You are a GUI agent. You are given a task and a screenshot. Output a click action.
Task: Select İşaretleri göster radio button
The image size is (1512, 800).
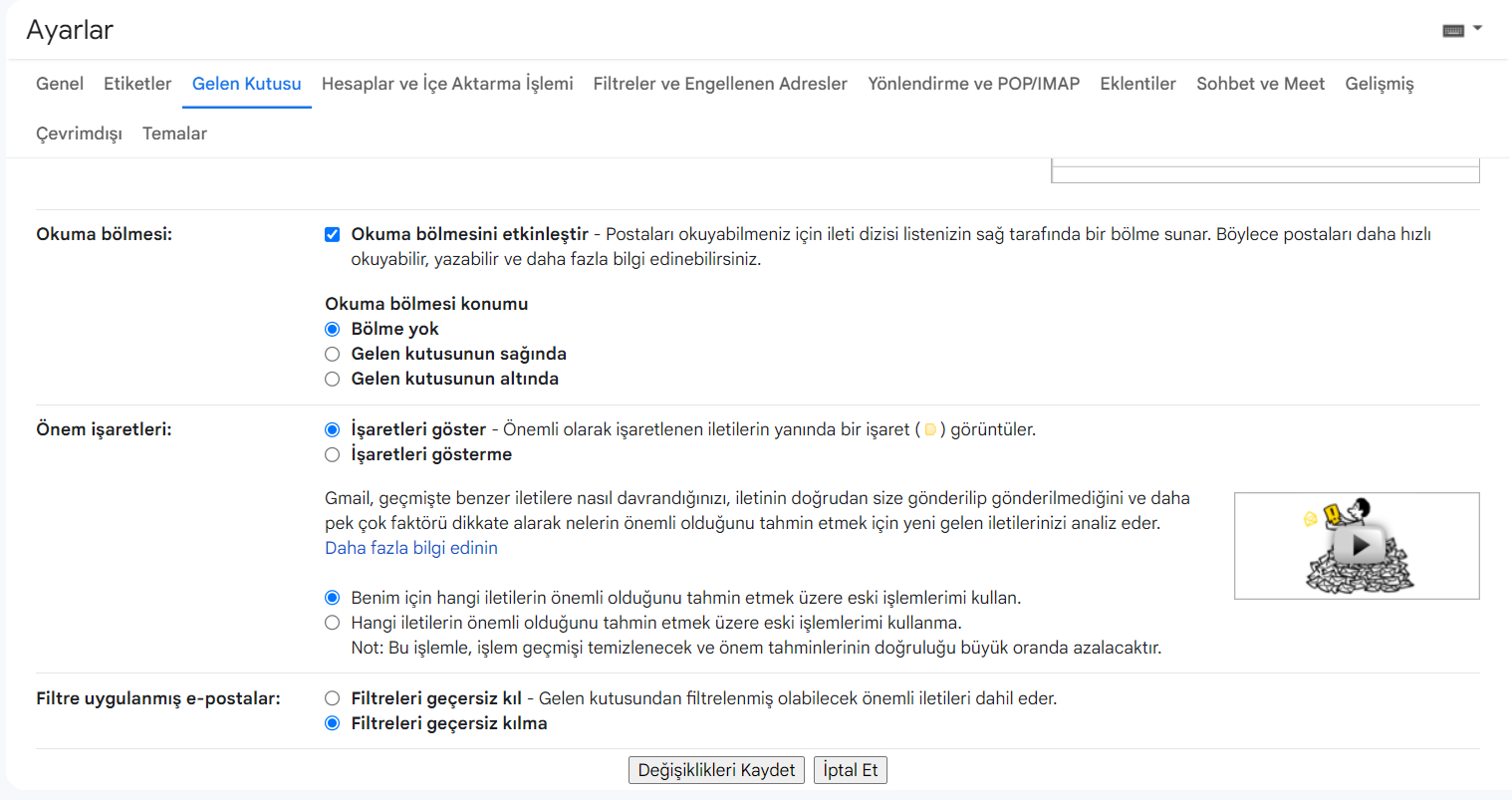333,430
